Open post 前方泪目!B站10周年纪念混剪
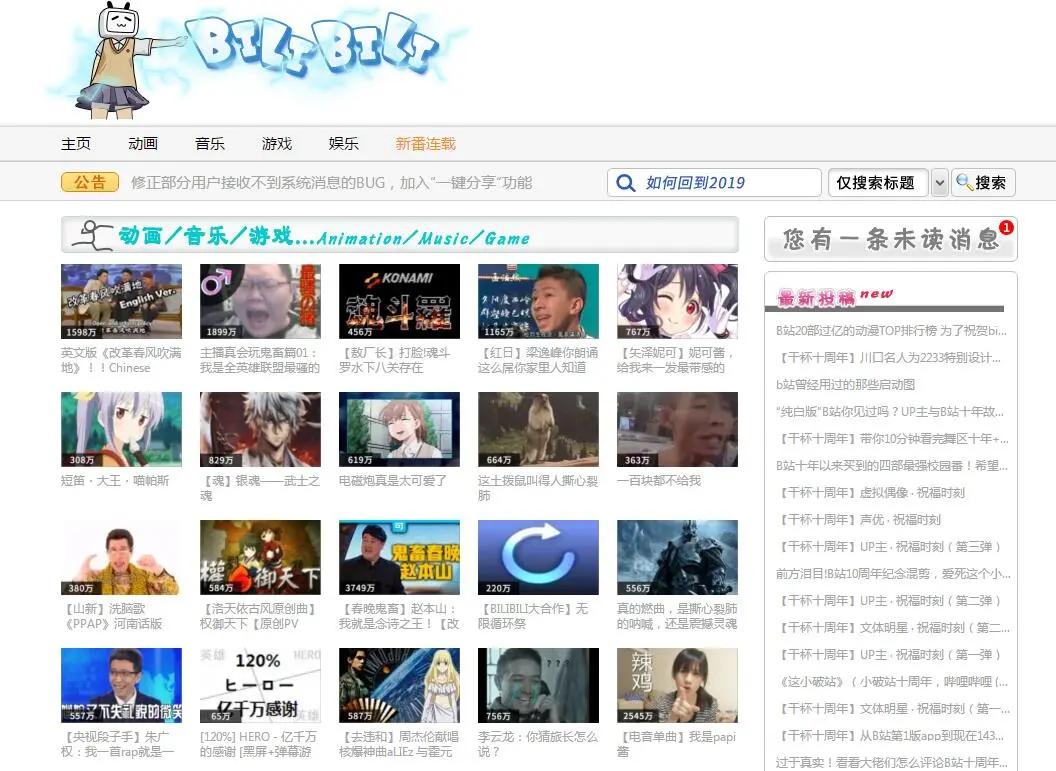Image resolution: width=1056 pixels, height=771 pixels. tap(893, 573)
